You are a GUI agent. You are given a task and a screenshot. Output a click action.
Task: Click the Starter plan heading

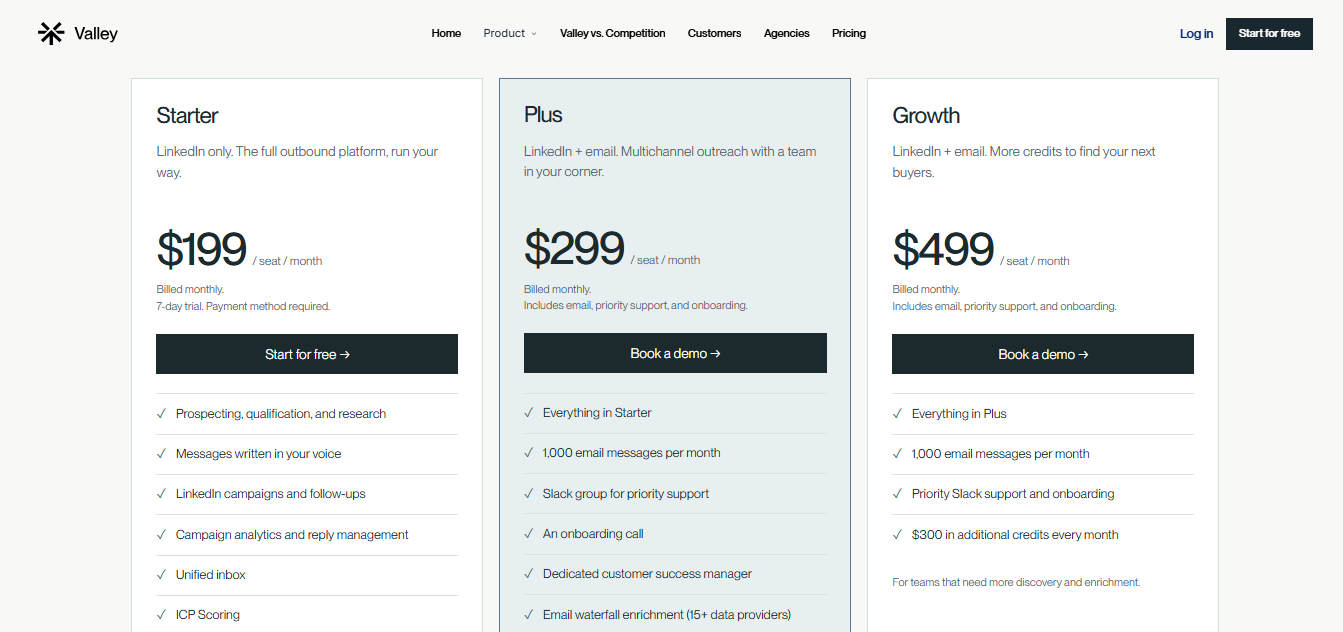pyautogui.click(x=187, y=115)
